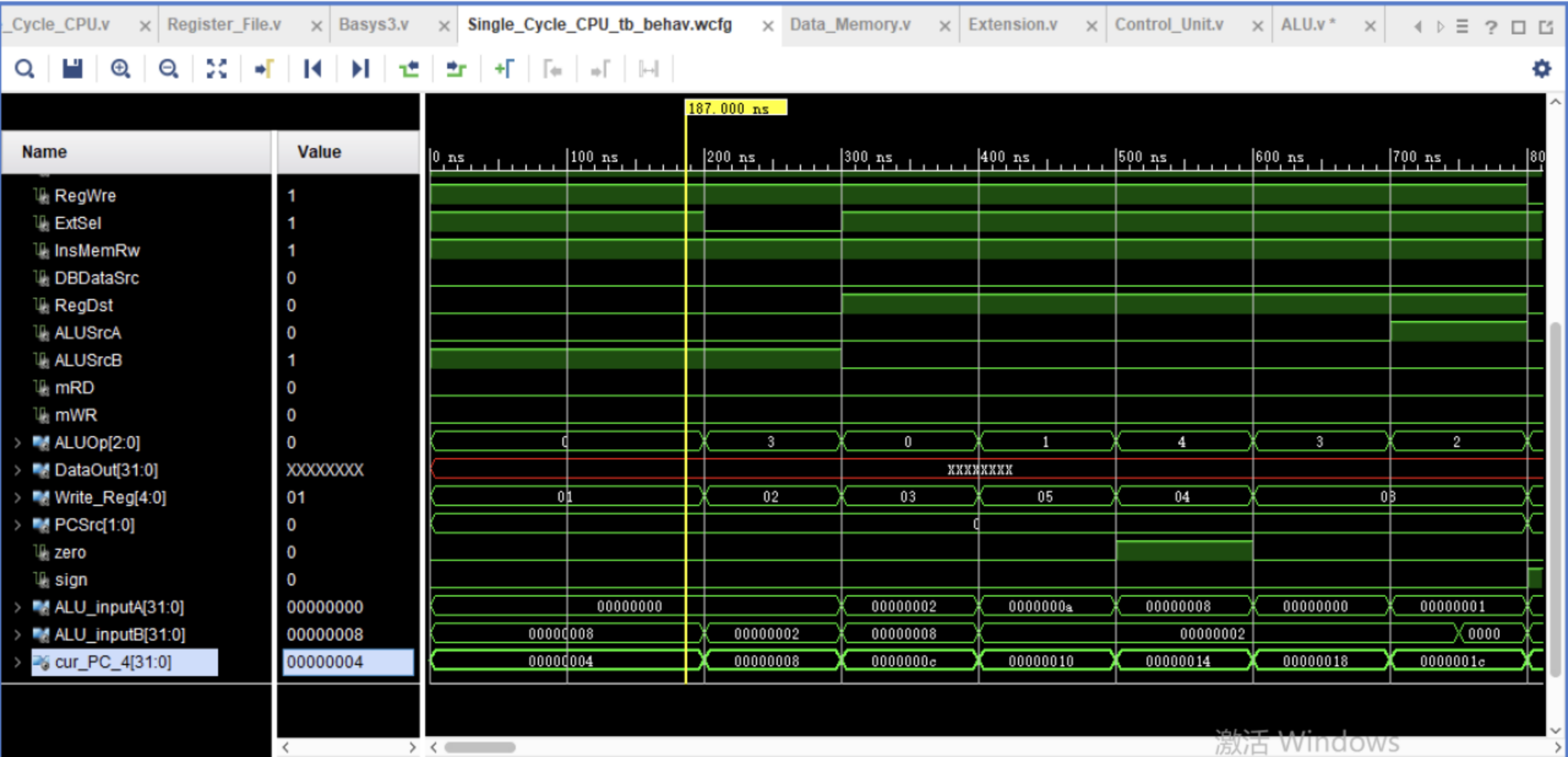Screen dimensions: 1568x757
Task: Close the Register_File.v tab
Action: coord(317,26)
